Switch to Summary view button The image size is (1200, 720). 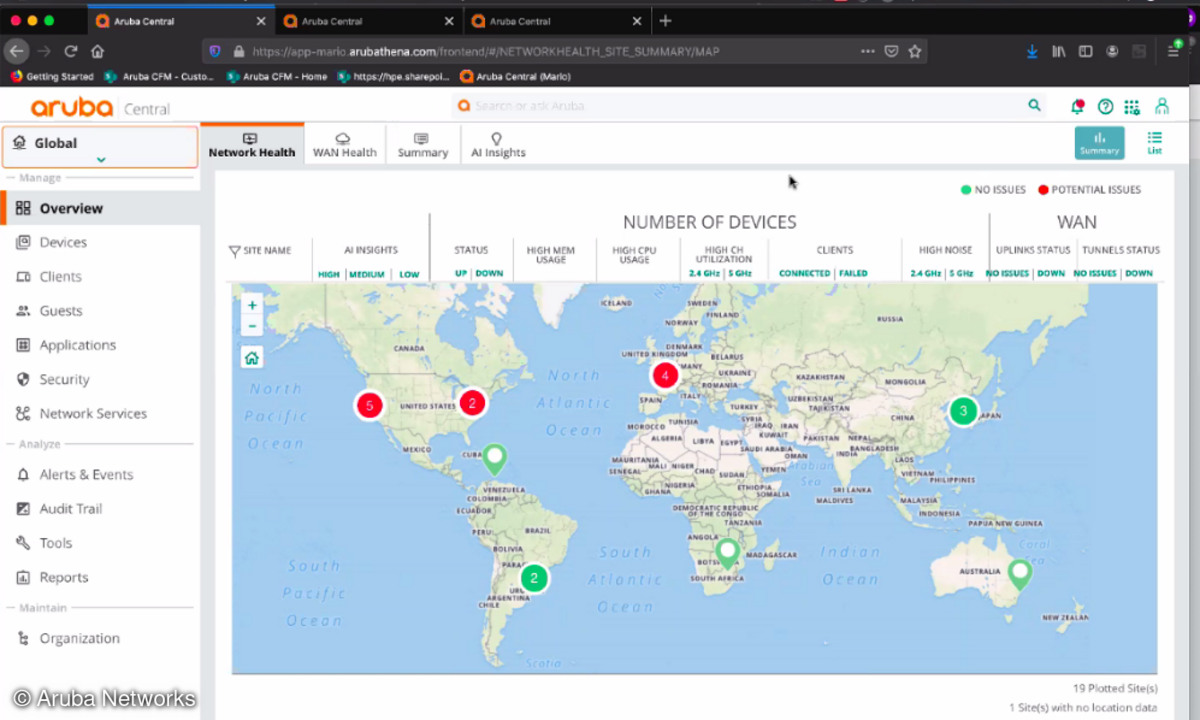click(1099, 143)
